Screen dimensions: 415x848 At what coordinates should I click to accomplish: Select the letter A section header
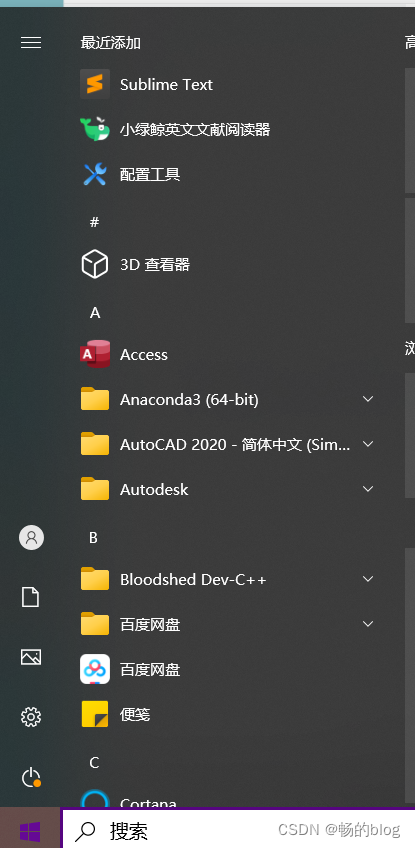[x=95, y=313]
